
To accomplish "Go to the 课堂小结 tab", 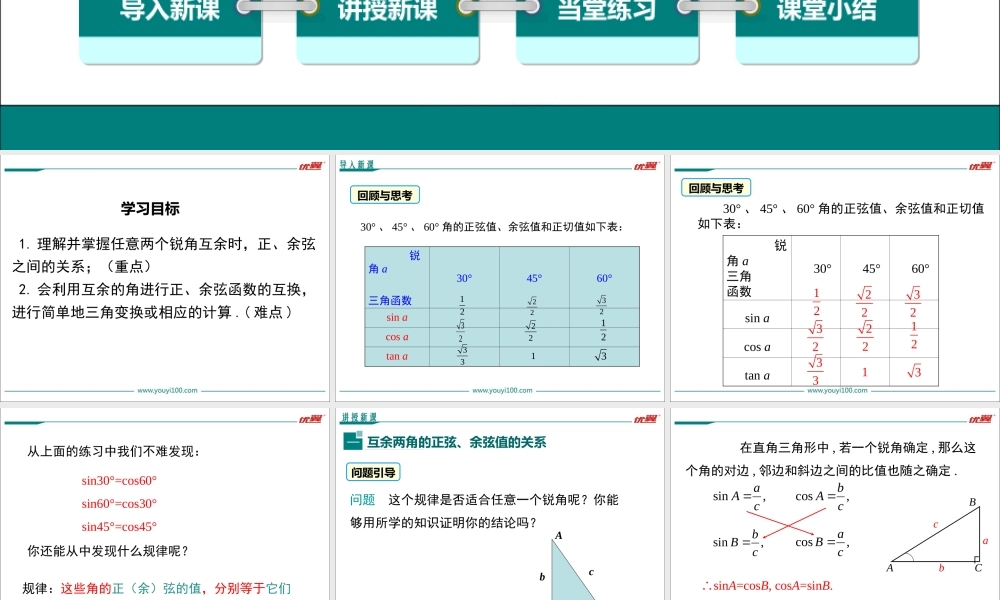I will 826,12.
